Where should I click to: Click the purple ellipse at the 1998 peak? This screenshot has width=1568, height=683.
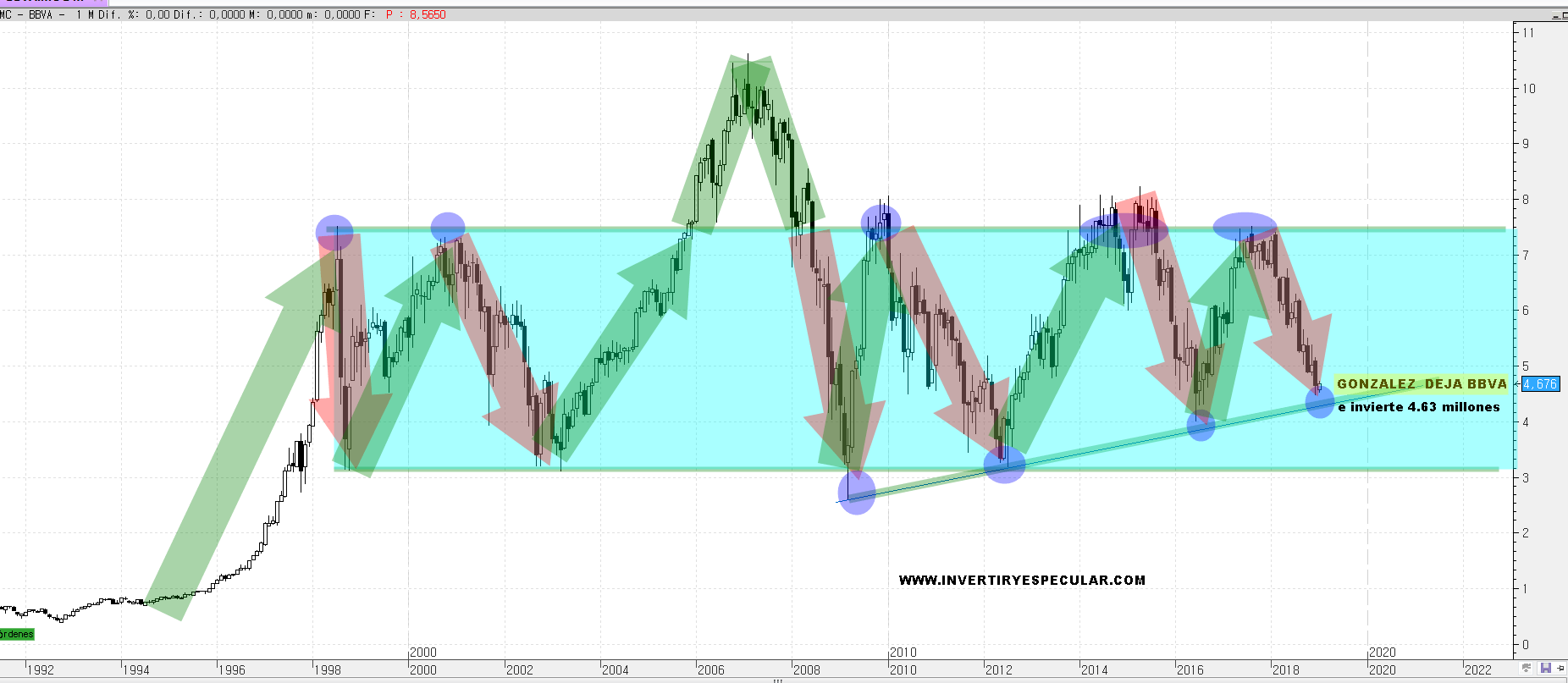tap(334, 231)
